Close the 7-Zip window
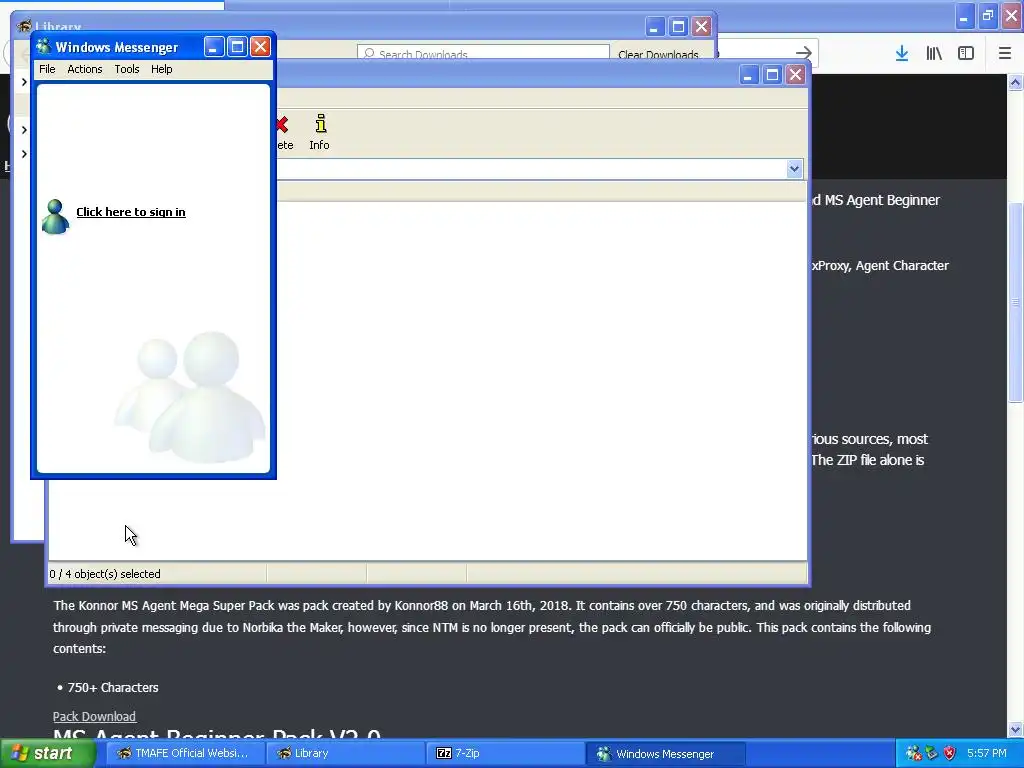The width and height of the screenshot is (1024, 768). point(795,75)
